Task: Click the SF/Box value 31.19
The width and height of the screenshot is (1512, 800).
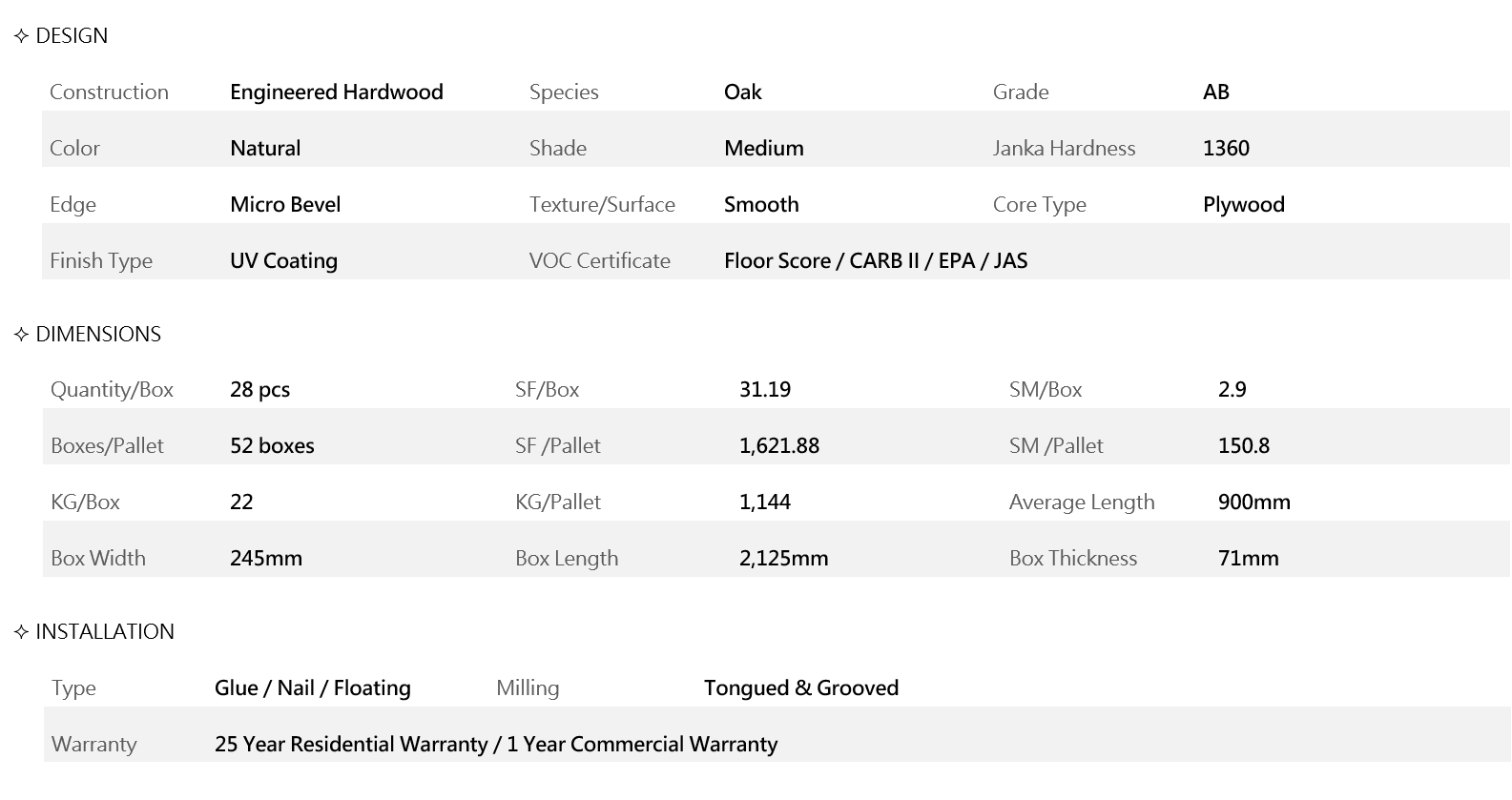Action: (x=765, y=390)
